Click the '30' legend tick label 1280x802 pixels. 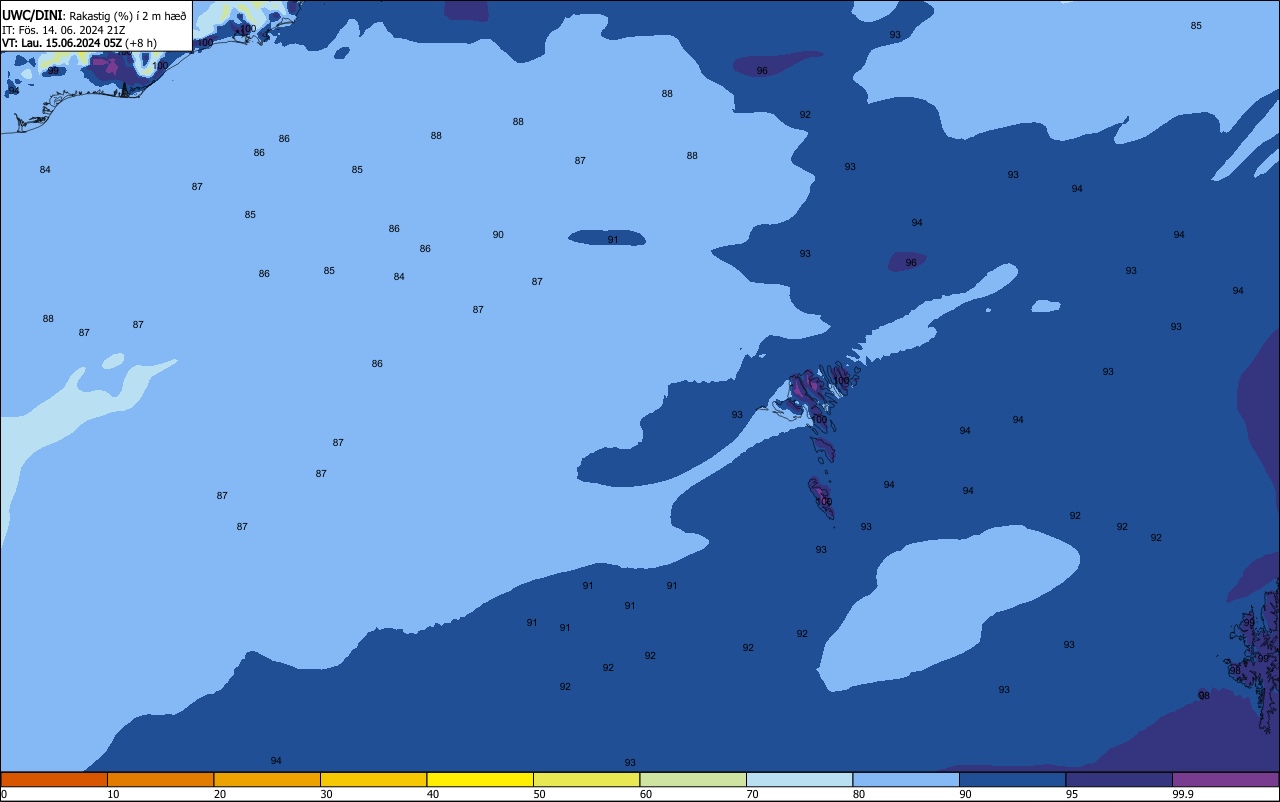pos(327,794)
